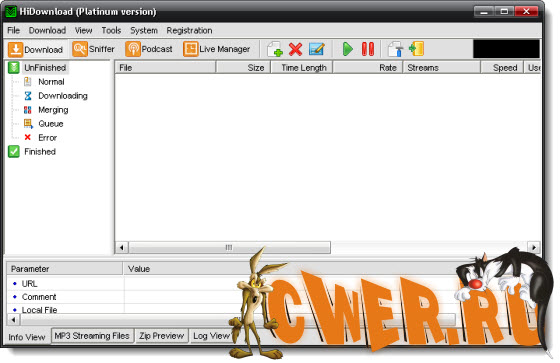560x363 pixels.
Task: Click the yellow import list icon
Action: click(x=416, y=49)
